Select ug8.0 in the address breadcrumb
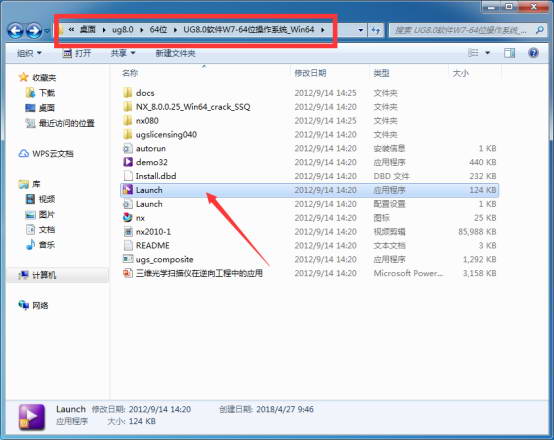Viewport: 554px width, 440px height. (x=123, y=30)
